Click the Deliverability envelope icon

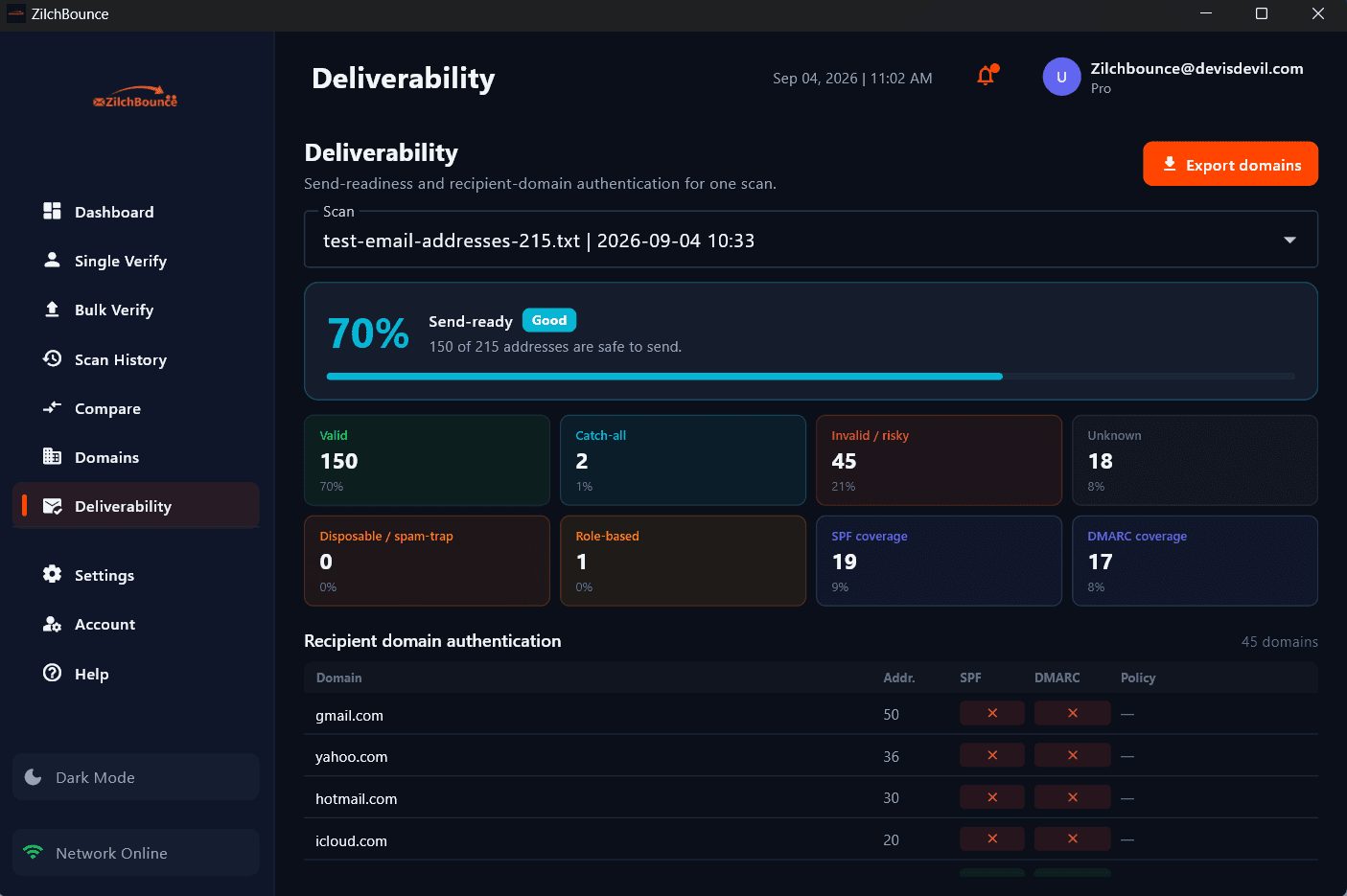pos(53,506)
